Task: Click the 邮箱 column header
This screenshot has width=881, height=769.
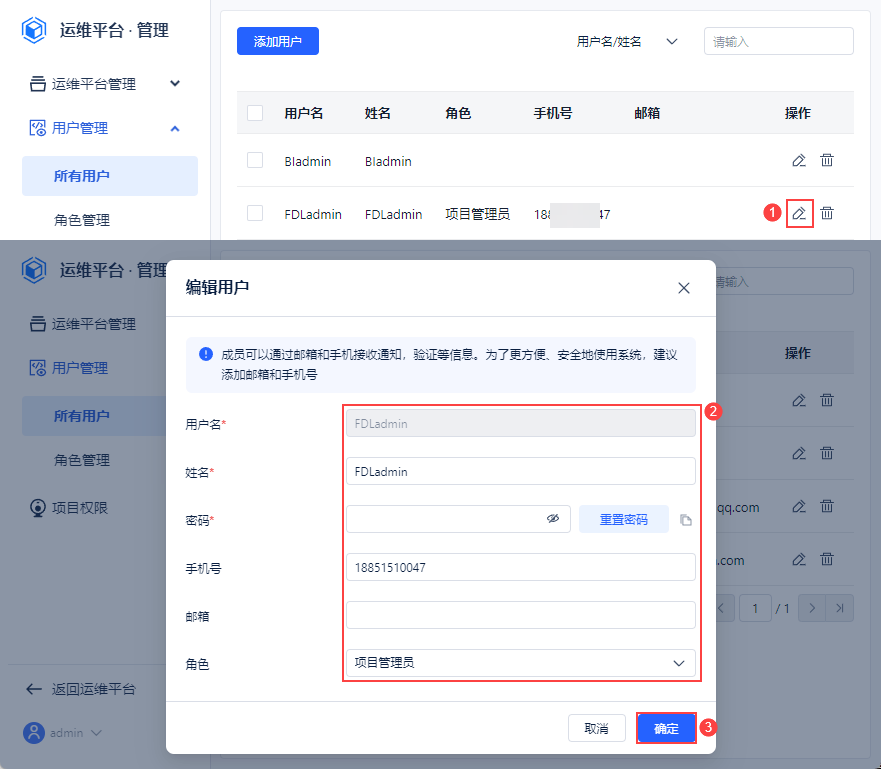Action: (647, 113)
